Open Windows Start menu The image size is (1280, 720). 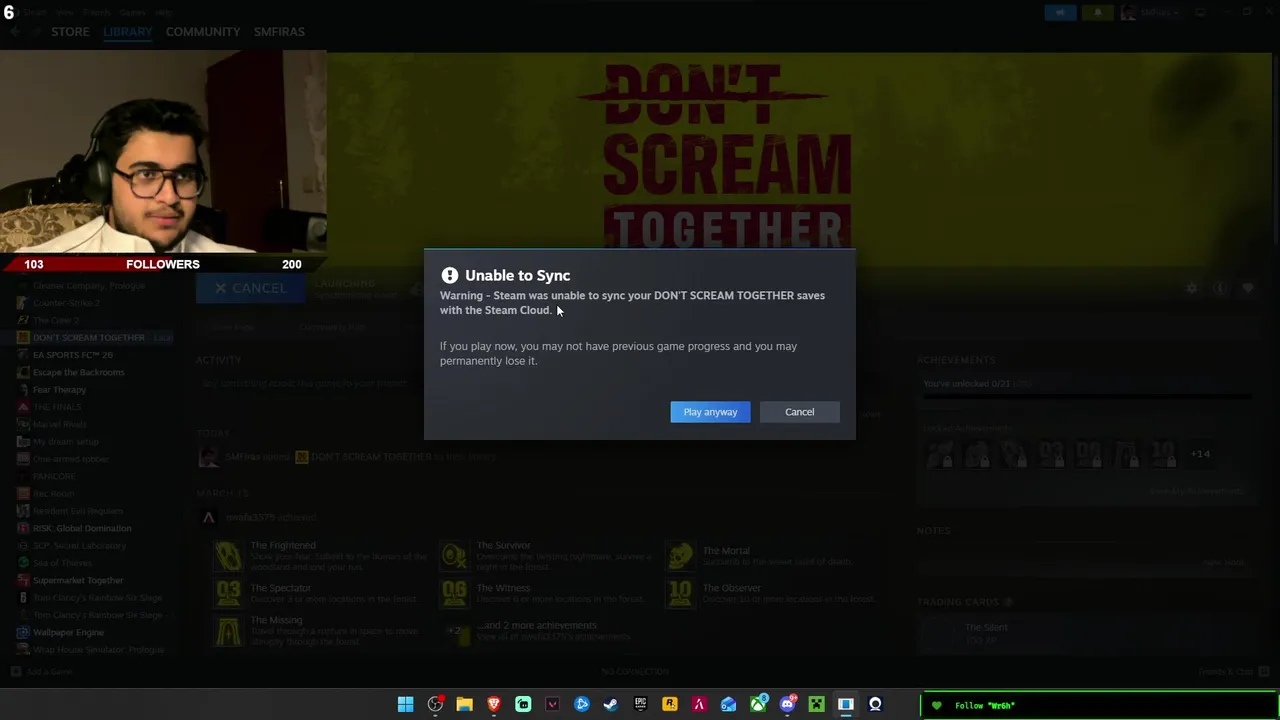(405, 705)
